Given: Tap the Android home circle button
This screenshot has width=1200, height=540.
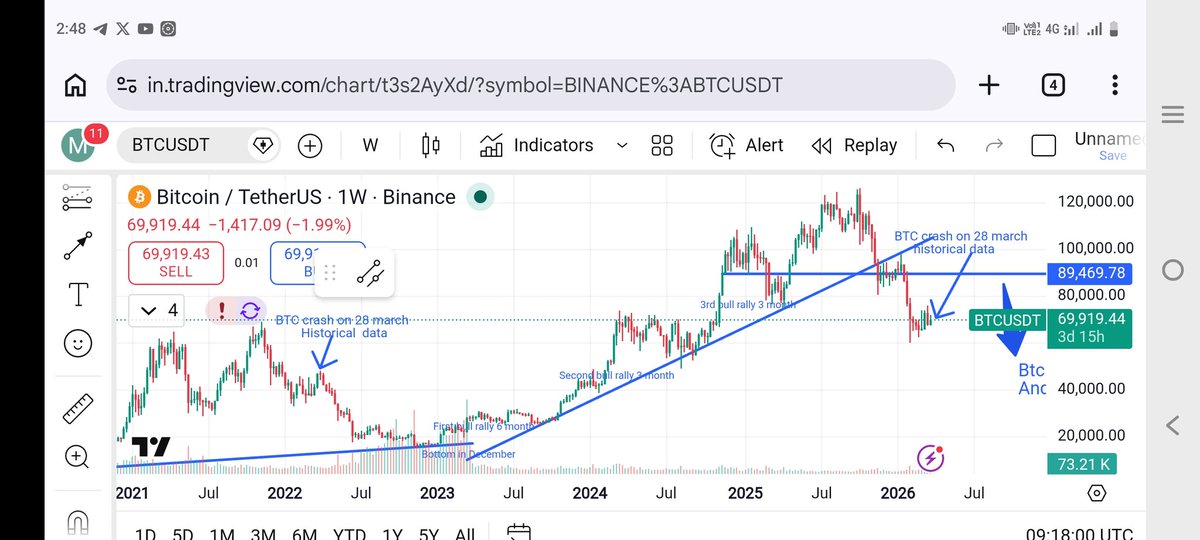Looking at the screenshot, I should click(1173, 270).
